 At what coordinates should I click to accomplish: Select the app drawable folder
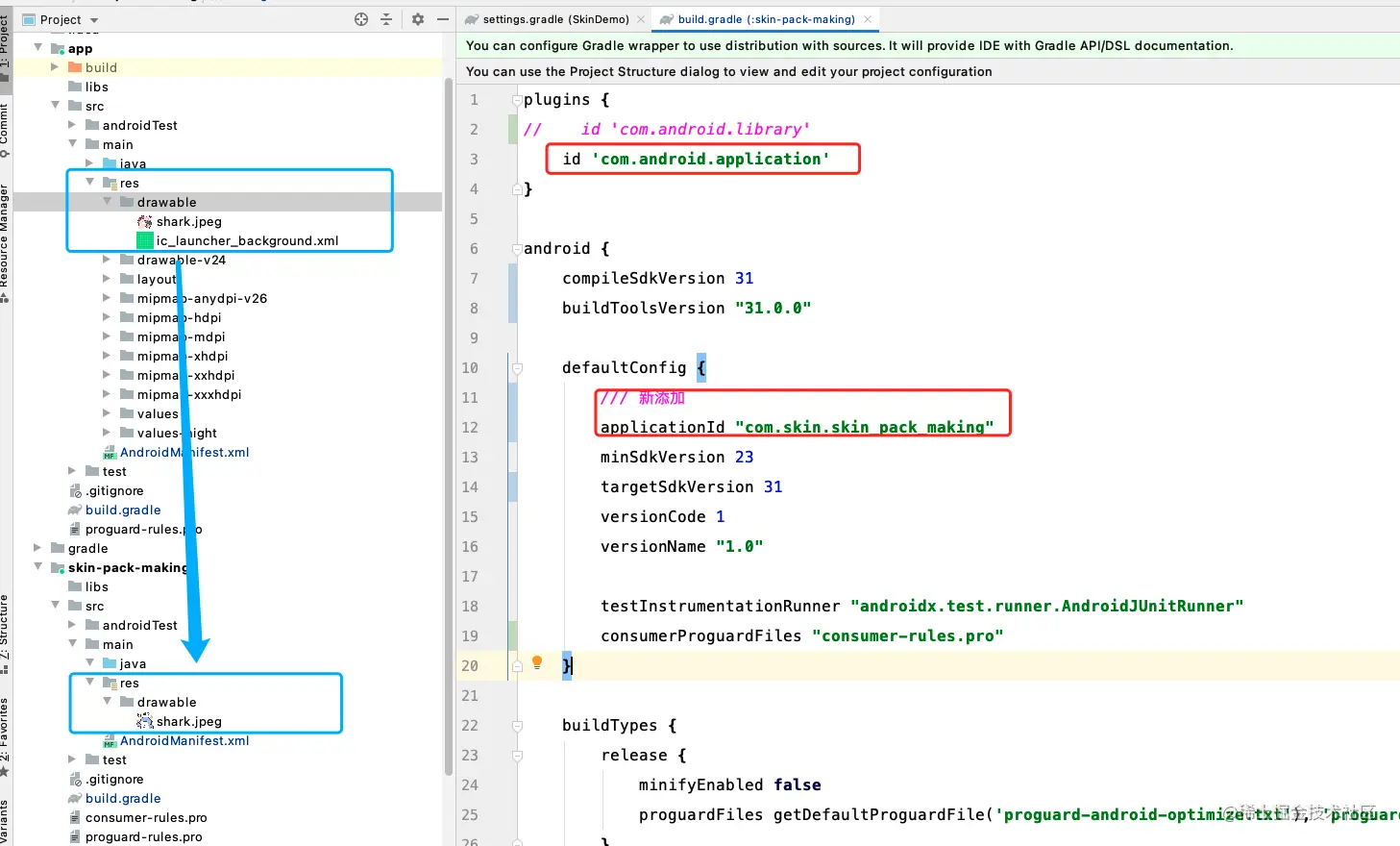(159, 202)
